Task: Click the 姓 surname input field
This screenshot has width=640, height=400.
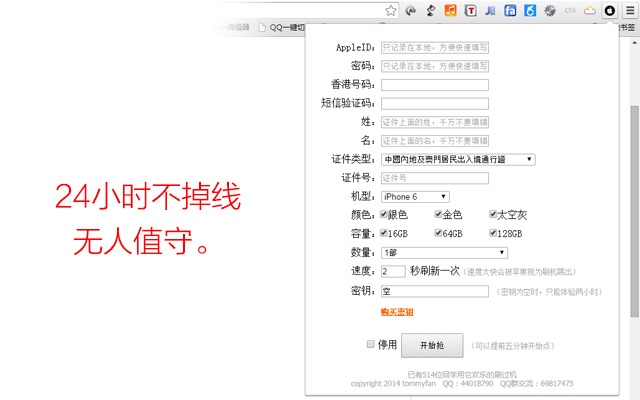Action: click(x=435, y=122)
